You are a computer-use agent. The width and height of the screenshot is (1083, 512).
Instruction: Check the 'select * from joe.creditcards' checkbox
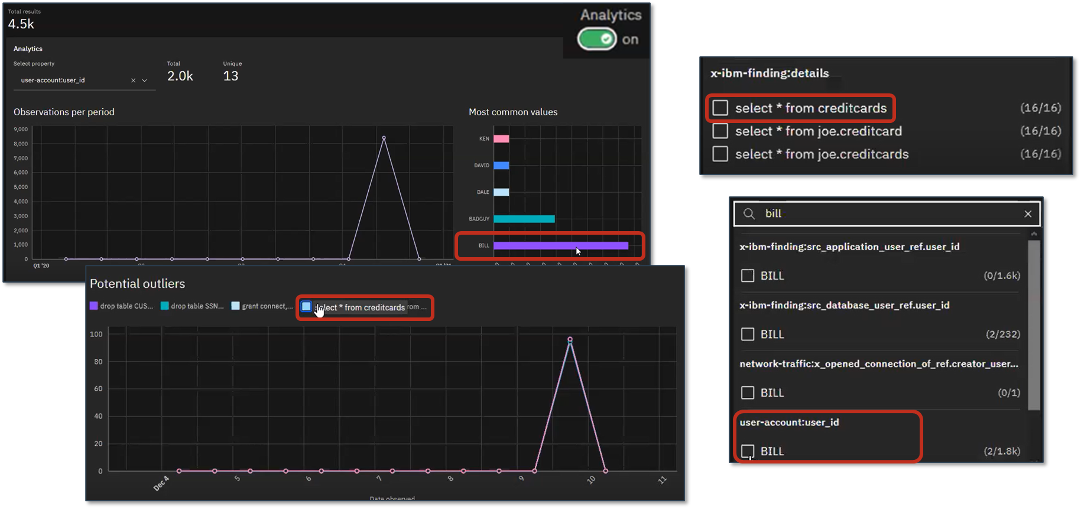(720, 154)
